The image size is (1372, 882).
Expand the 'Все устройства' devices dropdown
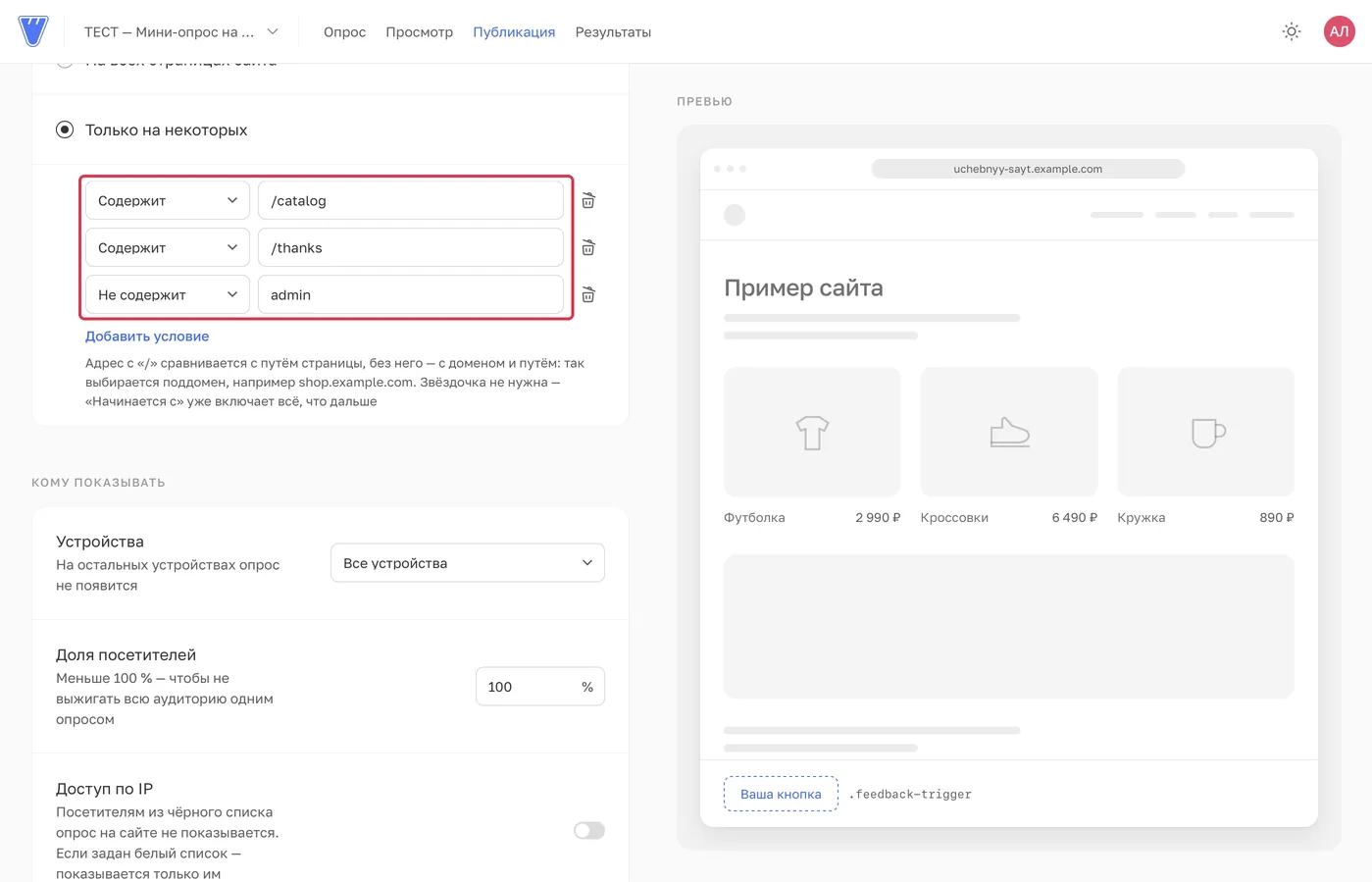coord(468,563)
